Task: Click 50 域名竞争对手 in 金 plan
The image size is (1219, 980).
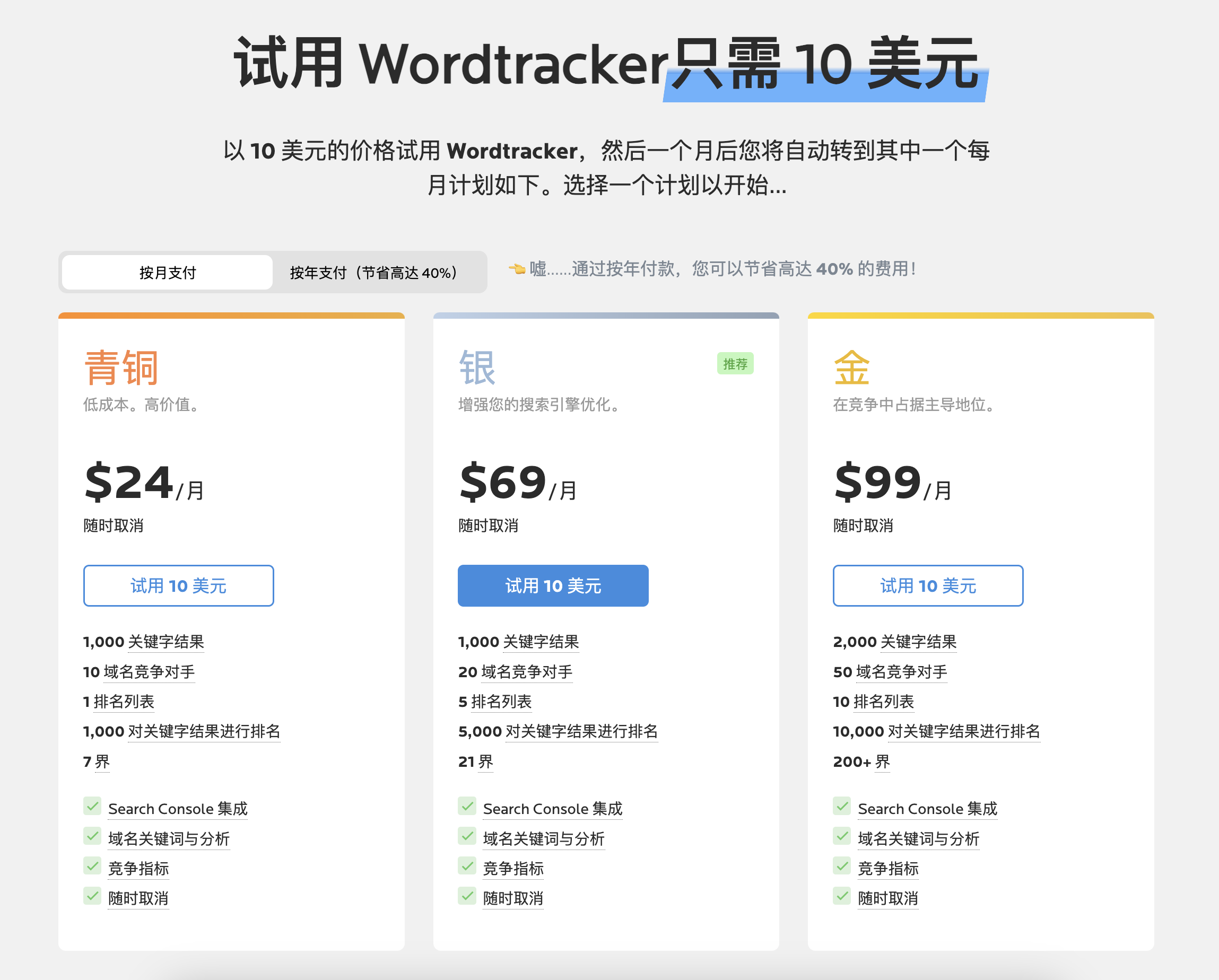Action: click(x=890, y=672)
